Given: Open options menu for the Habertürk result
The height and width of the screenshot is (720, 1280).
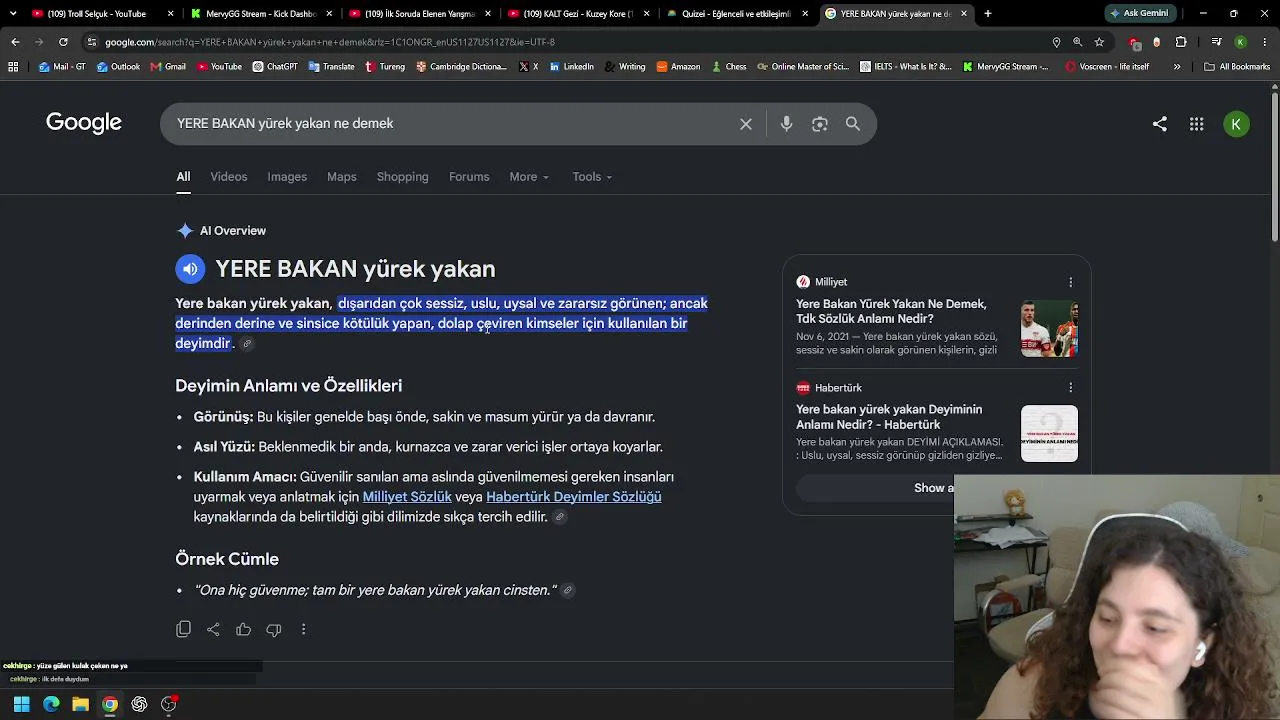Looking at the screenshot, I should [x=1070, y=388].
